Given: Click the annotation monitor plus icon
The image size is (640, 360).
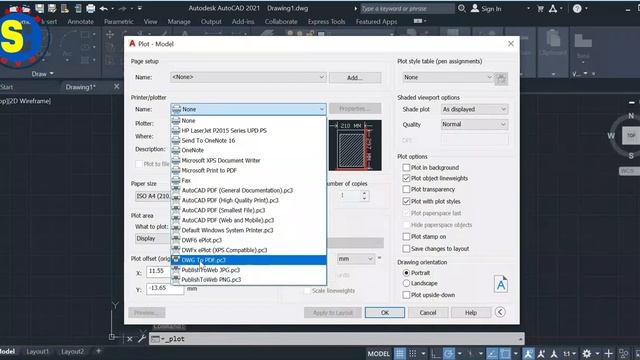Looking at the screenshot, I should pyautogui.click(x=609, y=353).
